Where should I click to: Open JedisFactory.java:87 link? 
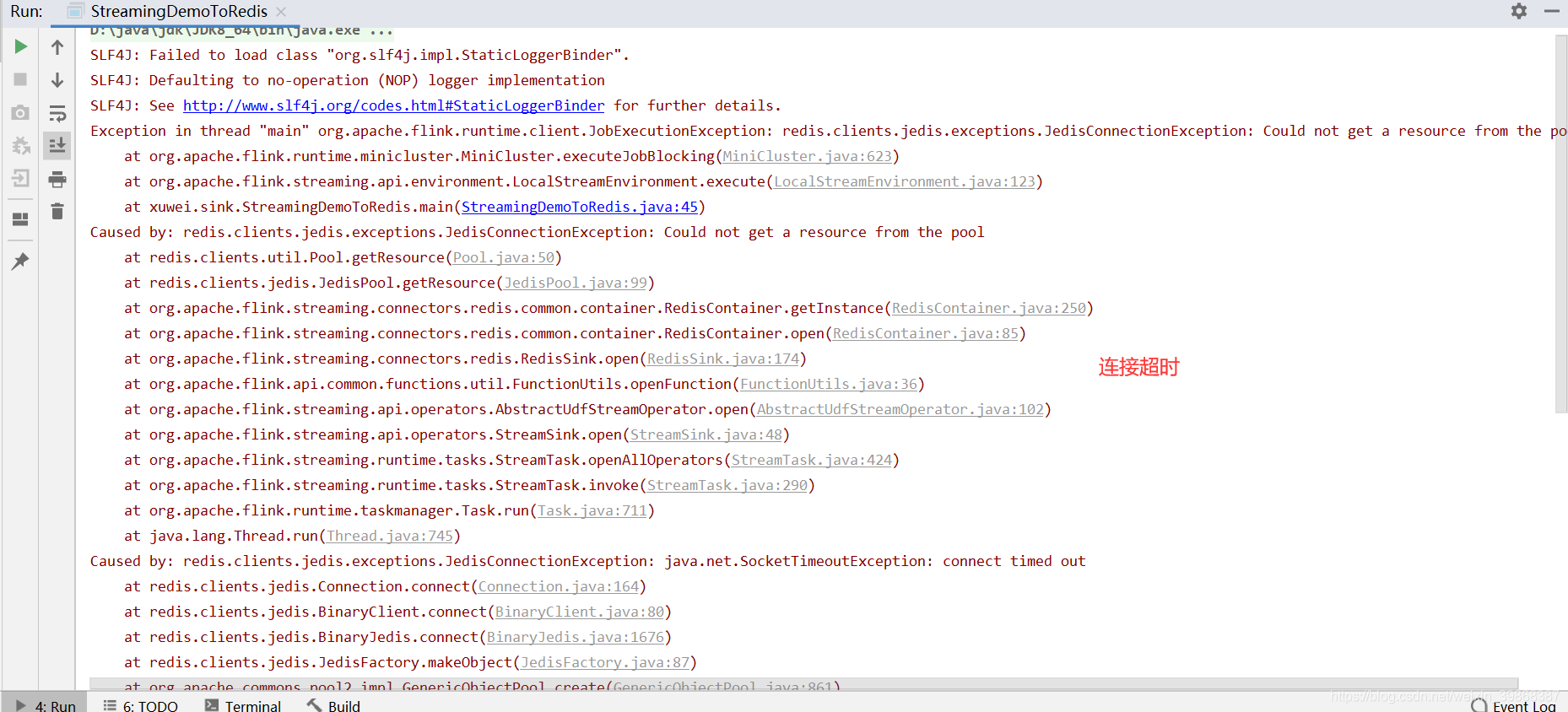(605, 662)
